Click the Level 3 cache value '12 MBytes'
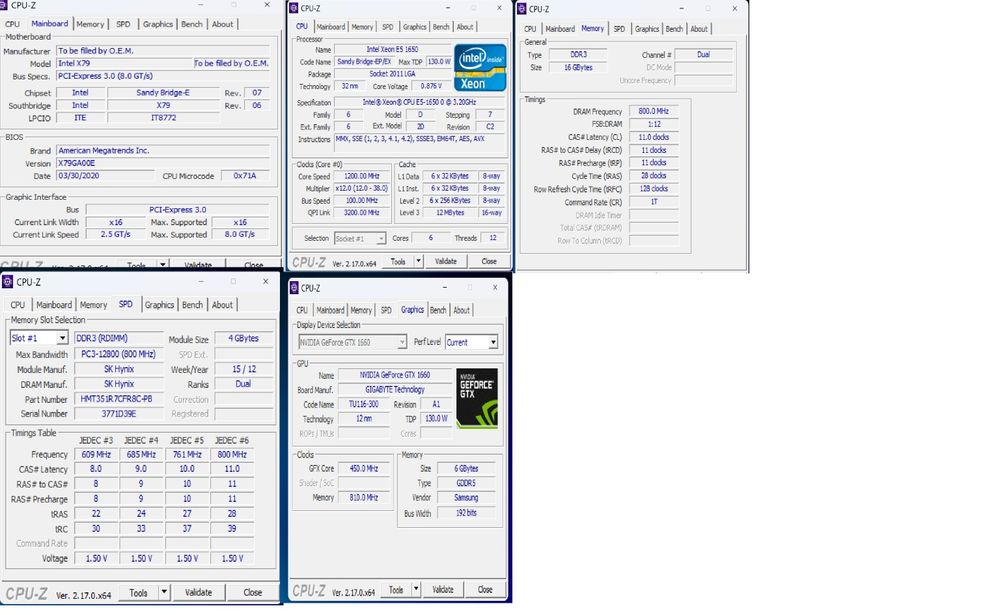This screenshot has width=1000, height=615. coord(450,212)
